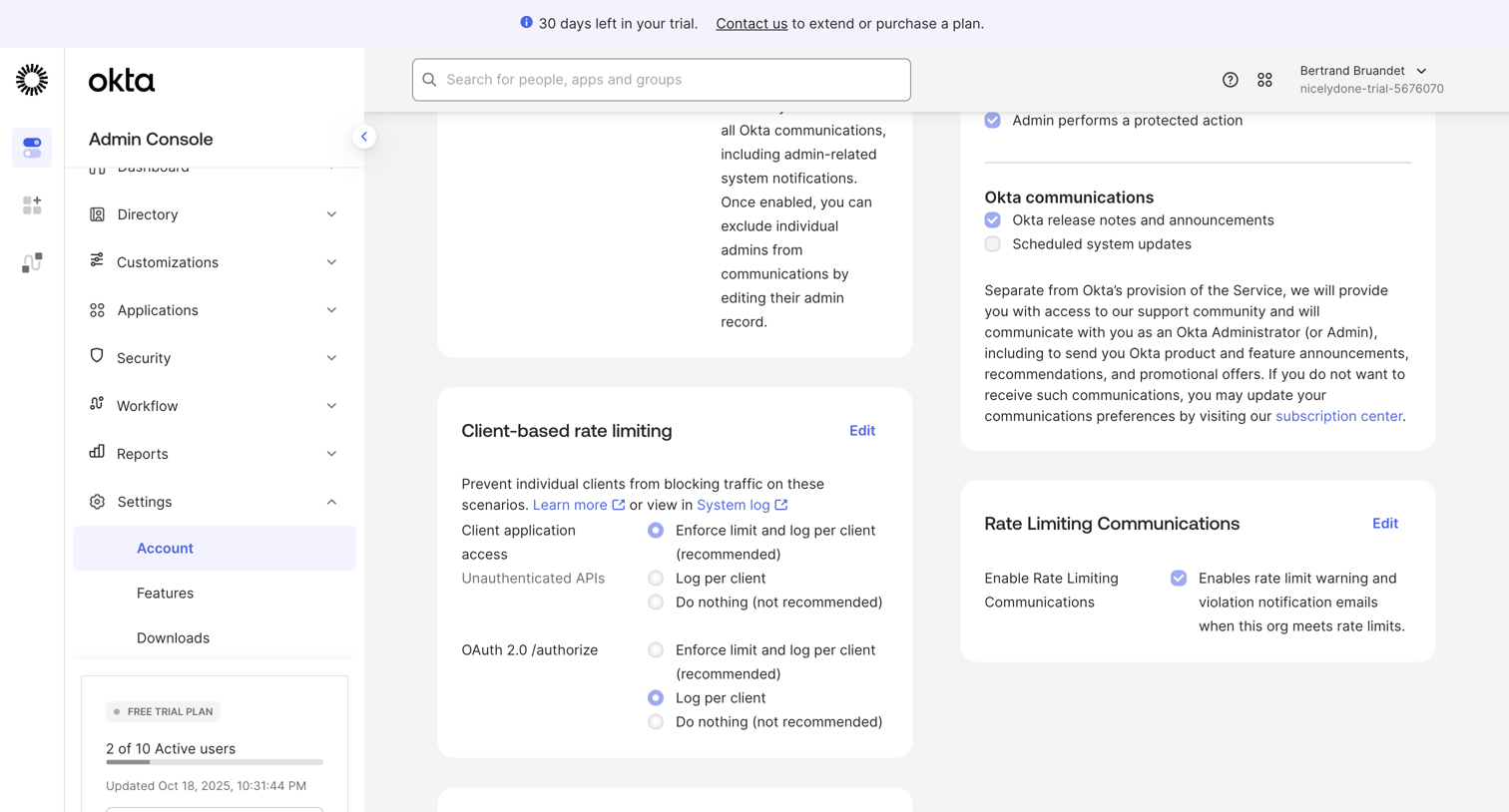Open the help question mark icon
Image resolution: width=1509 pixels, height=812 pixels.
(x=1231, y=80)
